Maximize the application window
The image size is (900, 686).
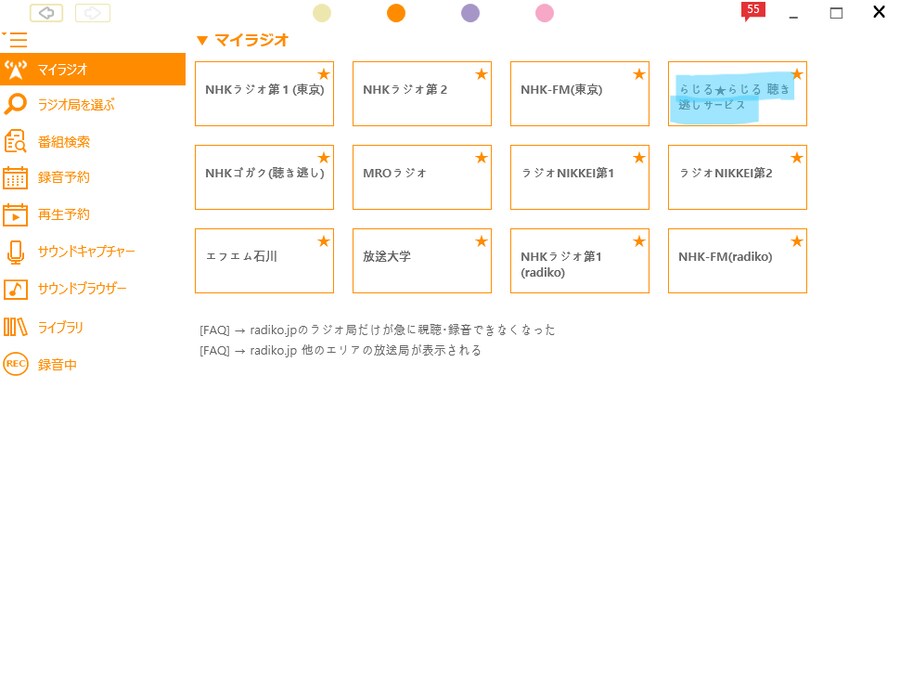[836, 13]
